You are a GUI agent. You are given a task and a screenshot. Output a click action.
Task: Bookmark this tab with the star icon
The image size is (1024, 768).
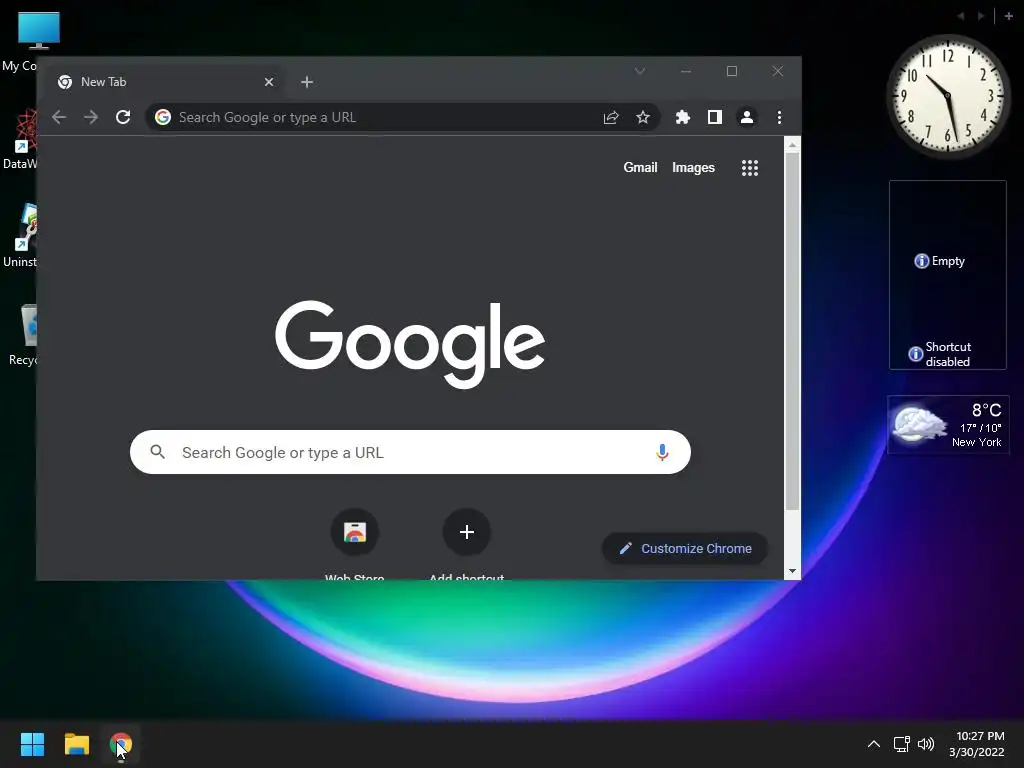click(643, 117)
